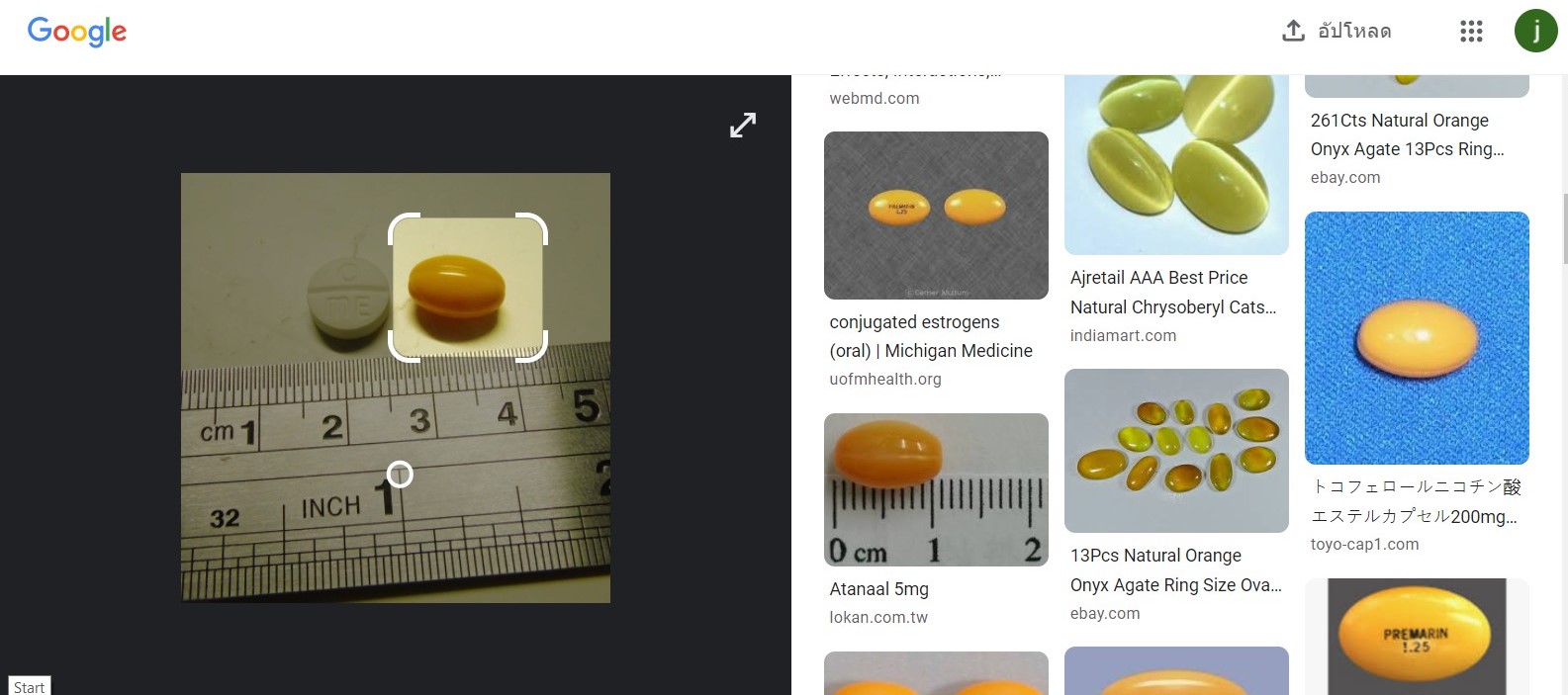Viewport: 1568px width, 695px height.
Task: Click the upload arrow icon
Action: 1293,31
